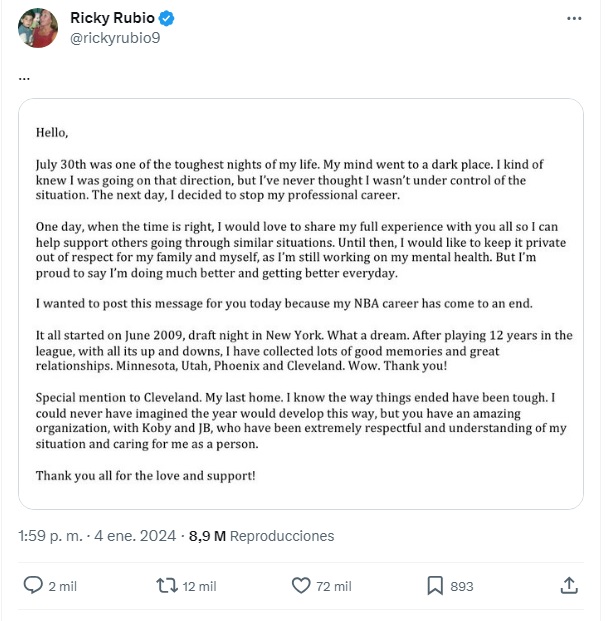Click the 72 mil likes count
The image size is (605, 621).
pyautogui.click(x=333, y=586)
